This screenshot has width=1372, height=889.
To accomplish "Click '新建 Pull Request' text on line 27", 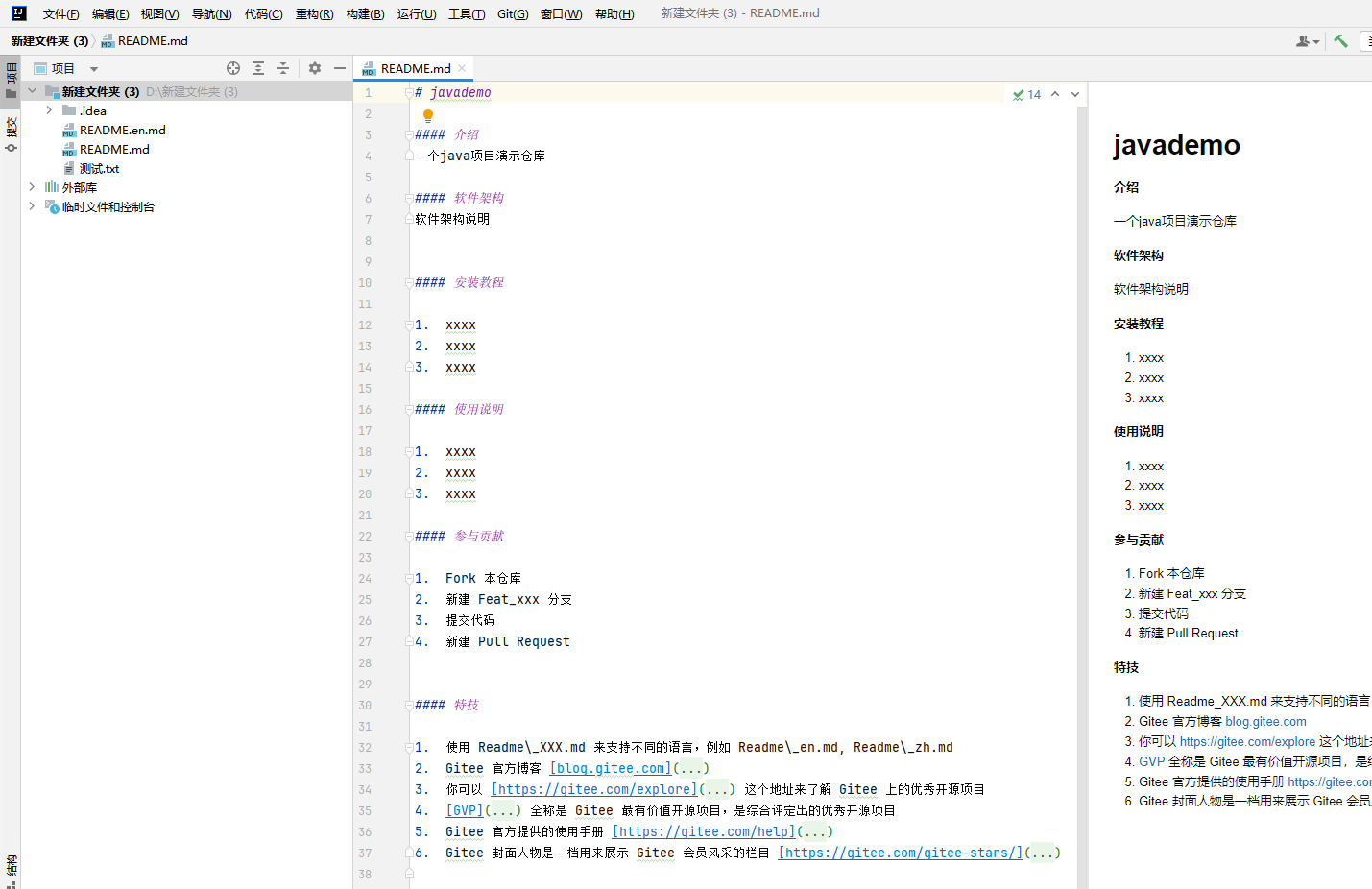I will click(508, 642).
